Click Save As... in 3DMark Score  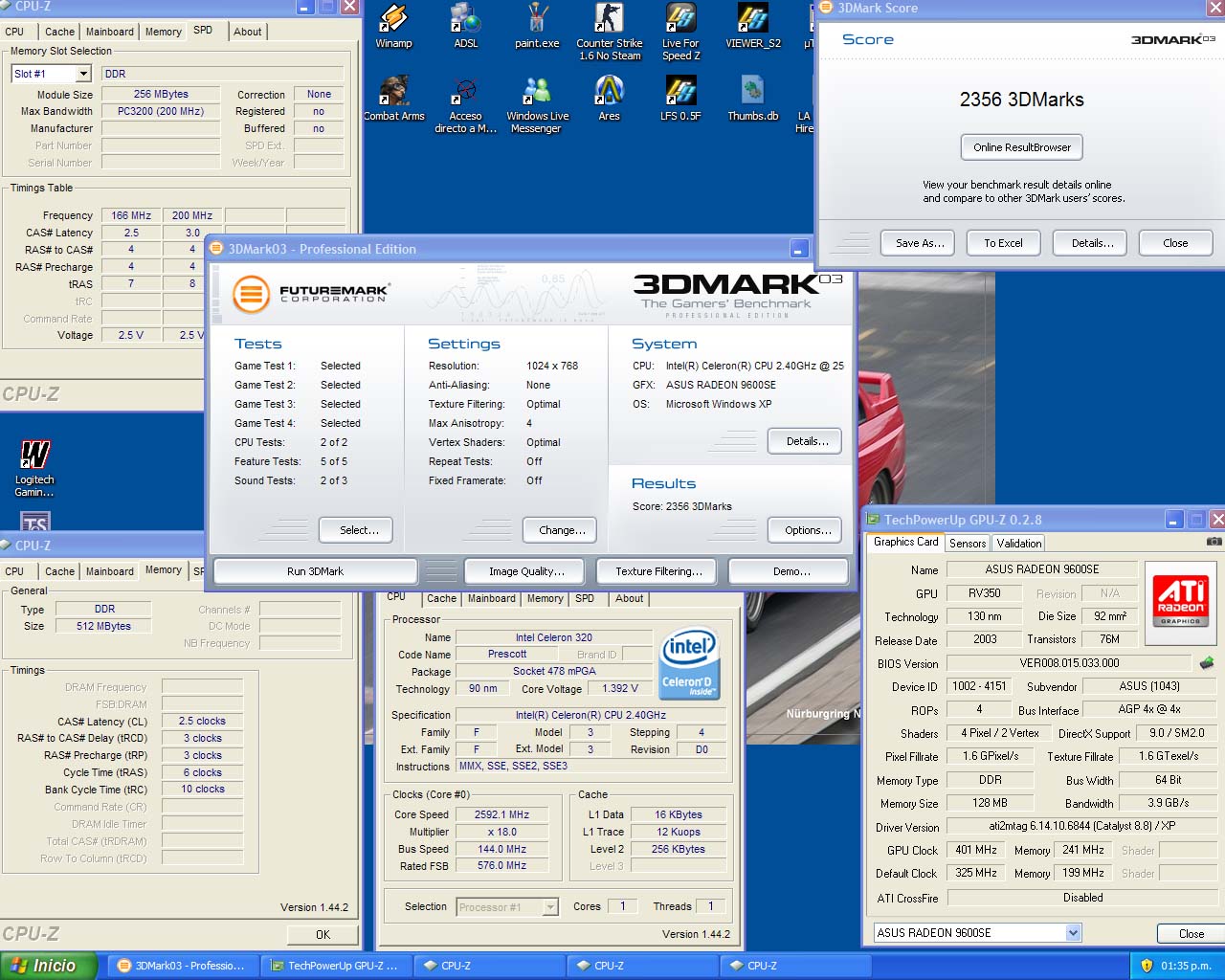coord(920,243)
